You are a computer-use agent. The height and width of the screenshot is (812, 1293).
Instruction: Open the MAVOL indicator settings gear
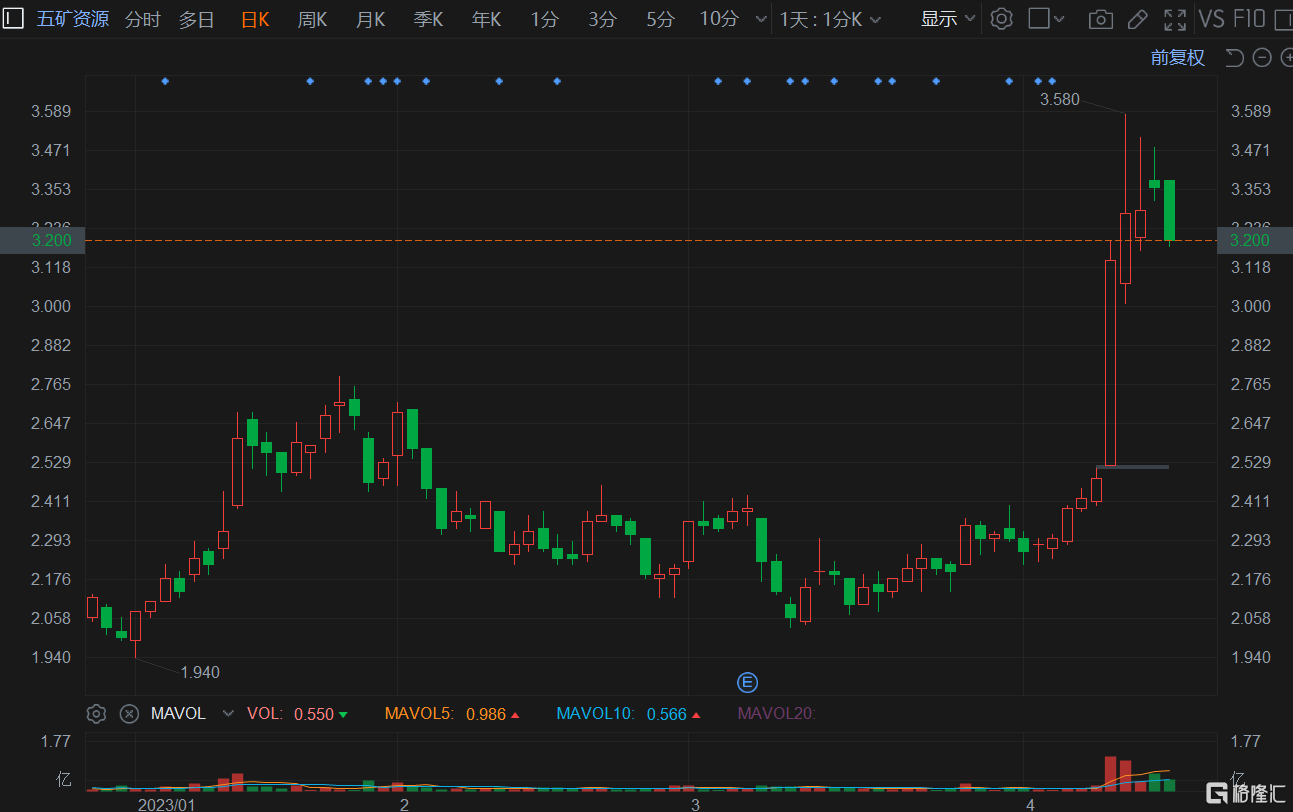click(x=96, y=713)
